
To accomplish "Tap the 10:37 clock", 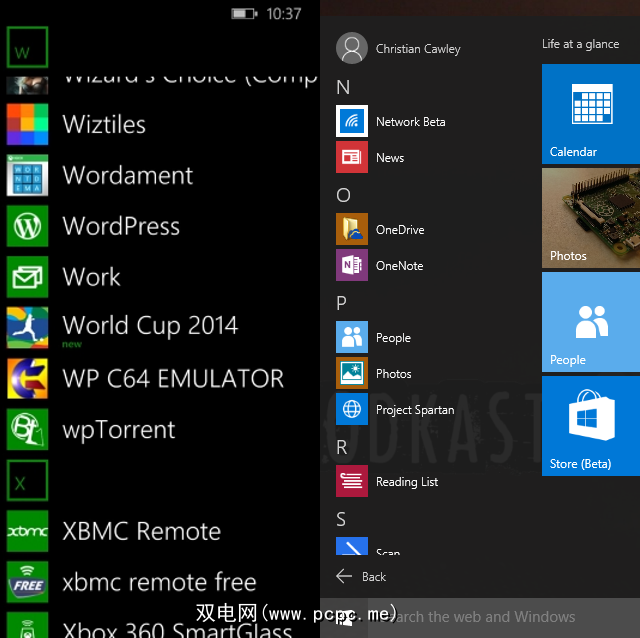I will click(x=284, y=14).
